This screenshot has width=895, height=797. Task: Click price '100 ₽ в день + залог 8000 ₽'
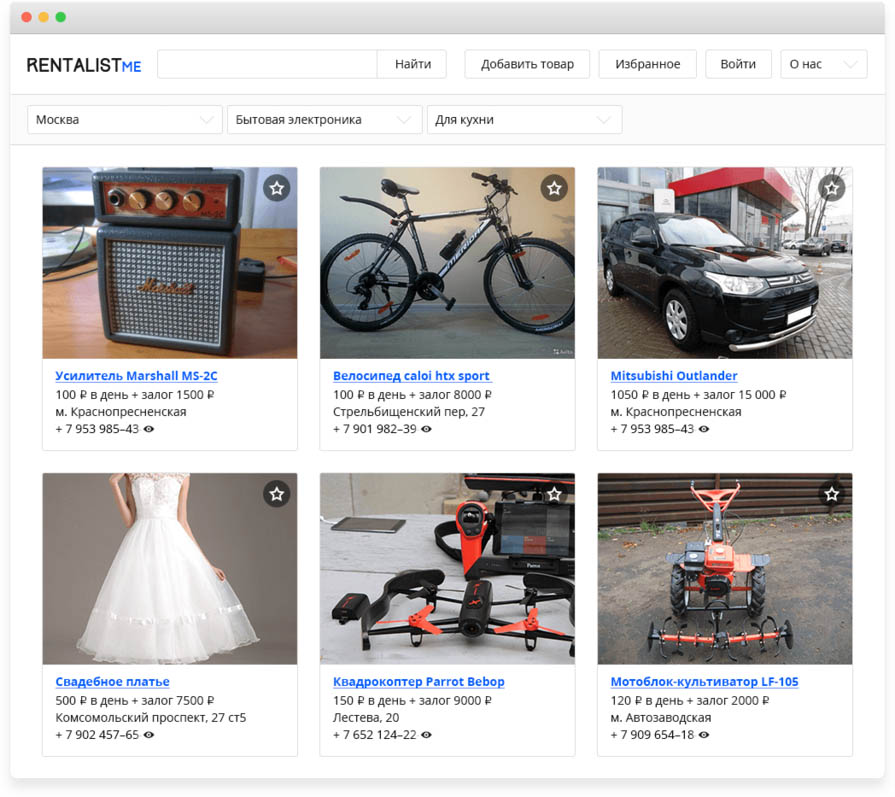[x=412, y=395]
